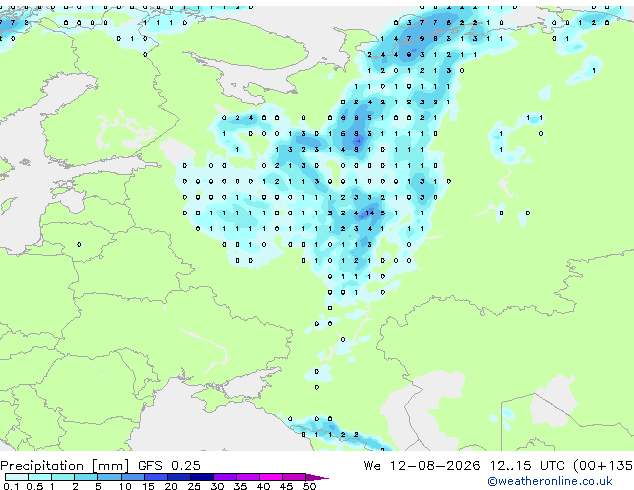Click the 'GFS 0.25' model label
Viewport: 634px width, 490px height.
(x=169, y=466)
